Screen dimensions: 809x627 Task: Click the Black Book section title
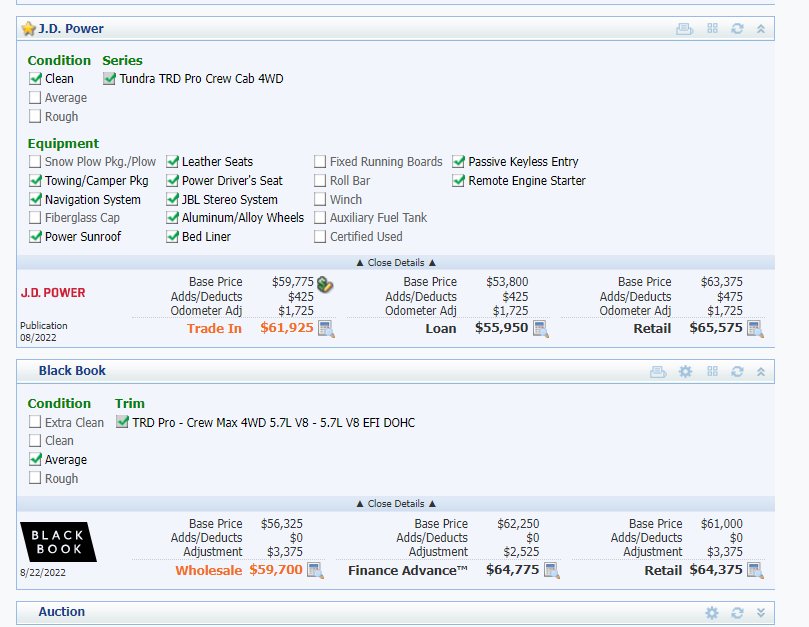pos(72,371)
